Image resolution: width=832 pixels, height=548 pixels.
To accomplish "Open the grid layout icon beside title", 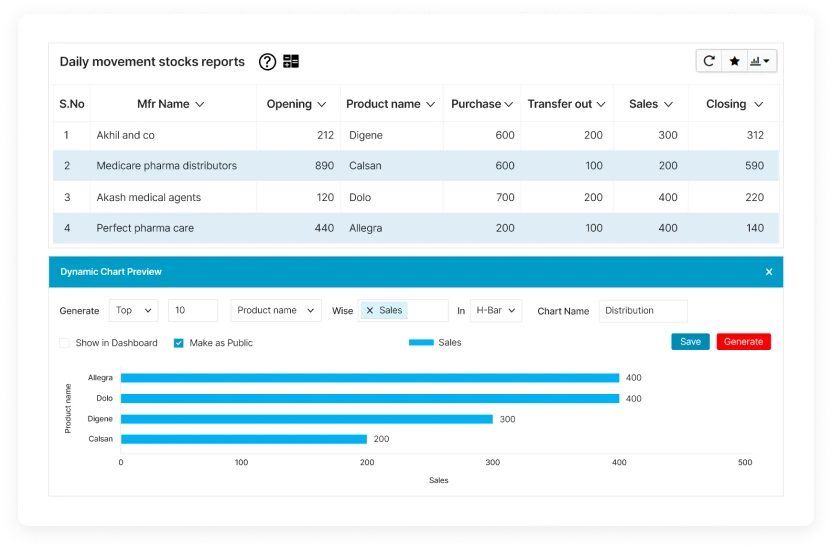I will point(291,62).
